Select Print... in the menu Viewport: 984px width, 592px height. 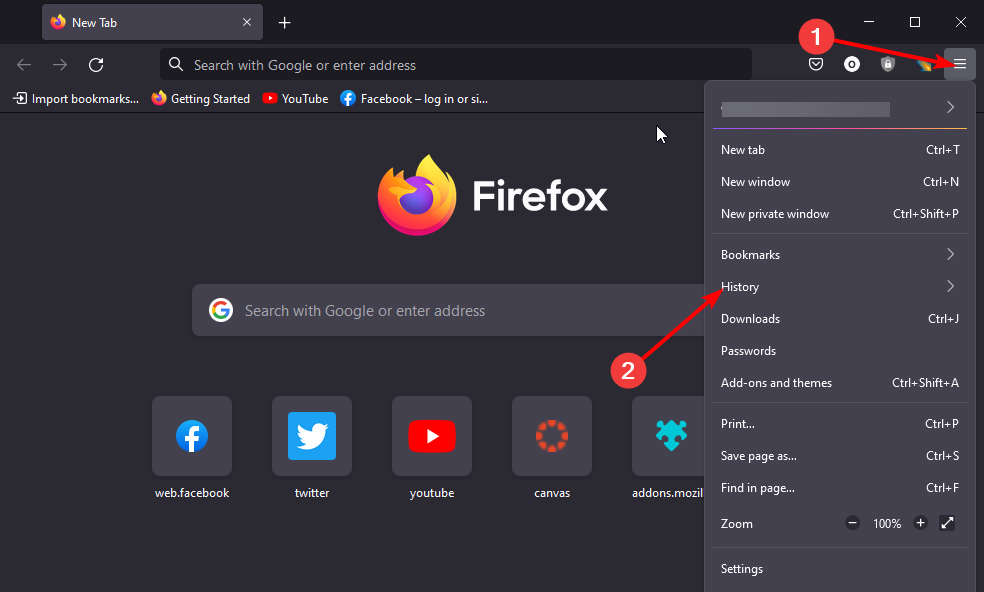(x=840, y=424)
